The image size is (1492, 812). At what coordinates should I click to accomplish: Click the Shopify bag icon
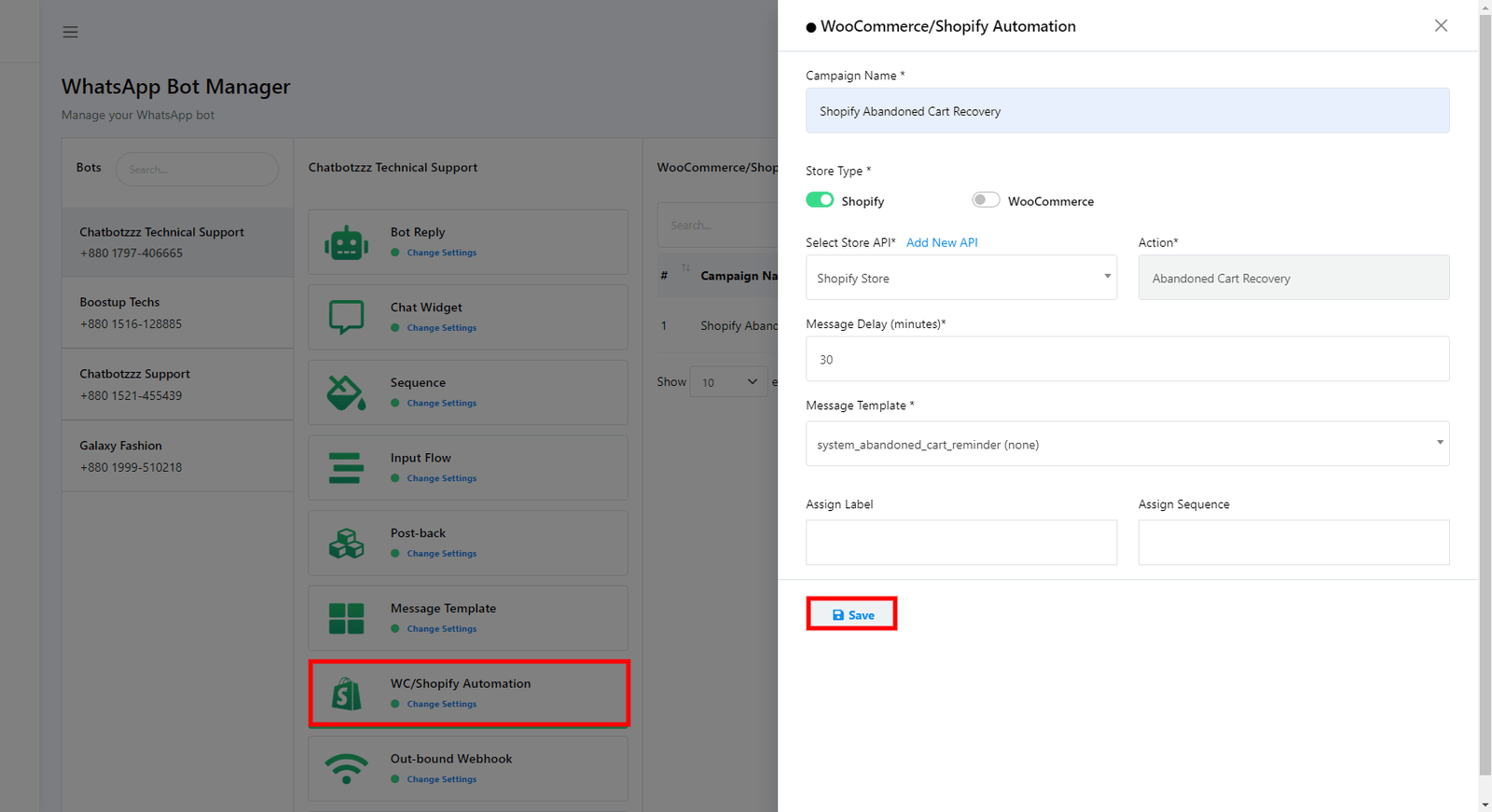click(346, 694)
